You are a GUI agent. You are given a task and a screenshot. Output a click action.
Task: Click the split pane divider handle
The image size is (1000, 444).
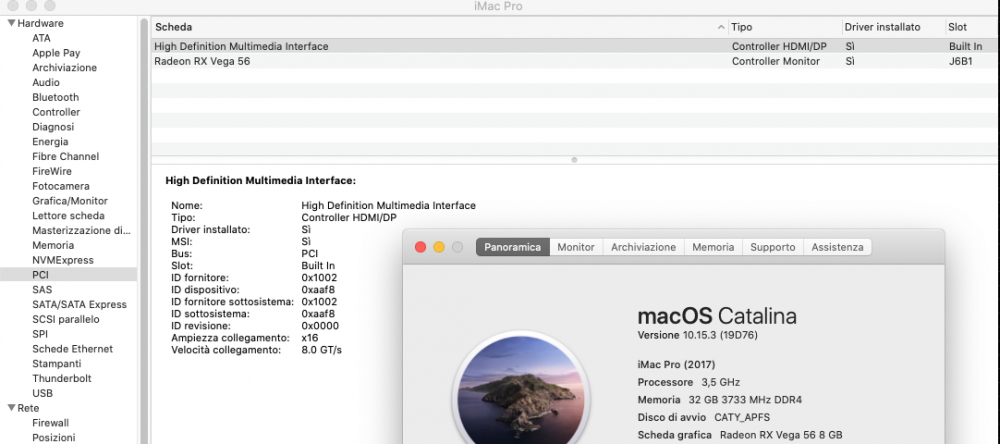pyautogui.click(x=574, y=160)
